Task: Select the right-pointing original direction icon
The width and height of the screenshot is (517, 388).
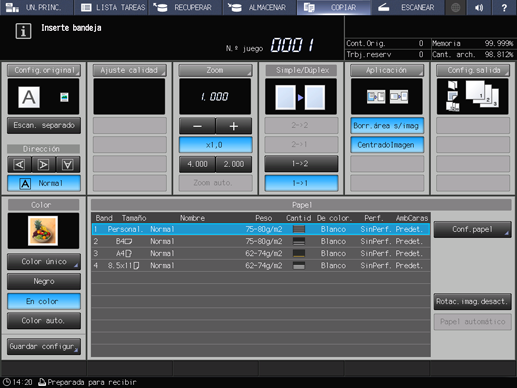Action: [x=44, y=165]
